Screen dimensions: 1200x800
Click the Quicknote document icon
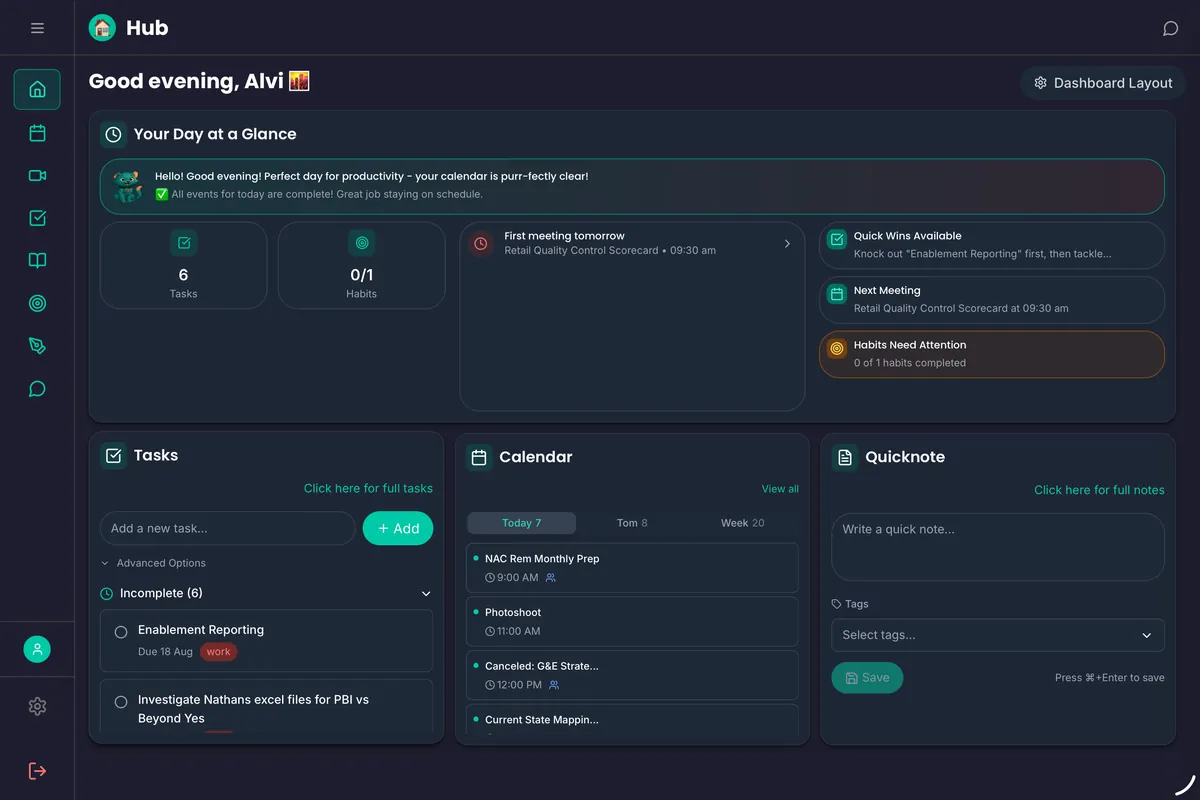click(x=845, y=457)
